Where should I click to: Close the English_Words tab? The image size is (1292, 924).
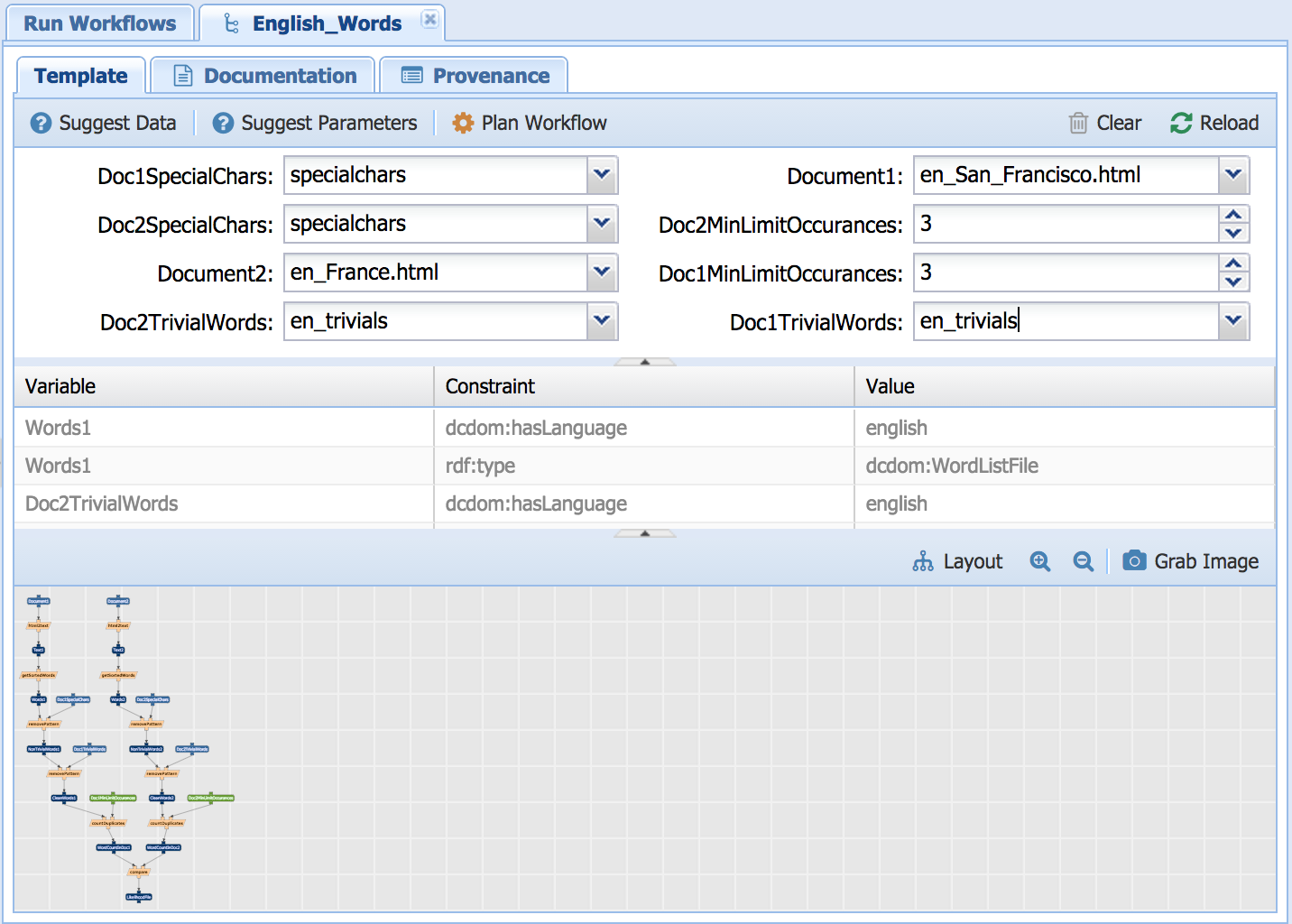click(430, 19)
